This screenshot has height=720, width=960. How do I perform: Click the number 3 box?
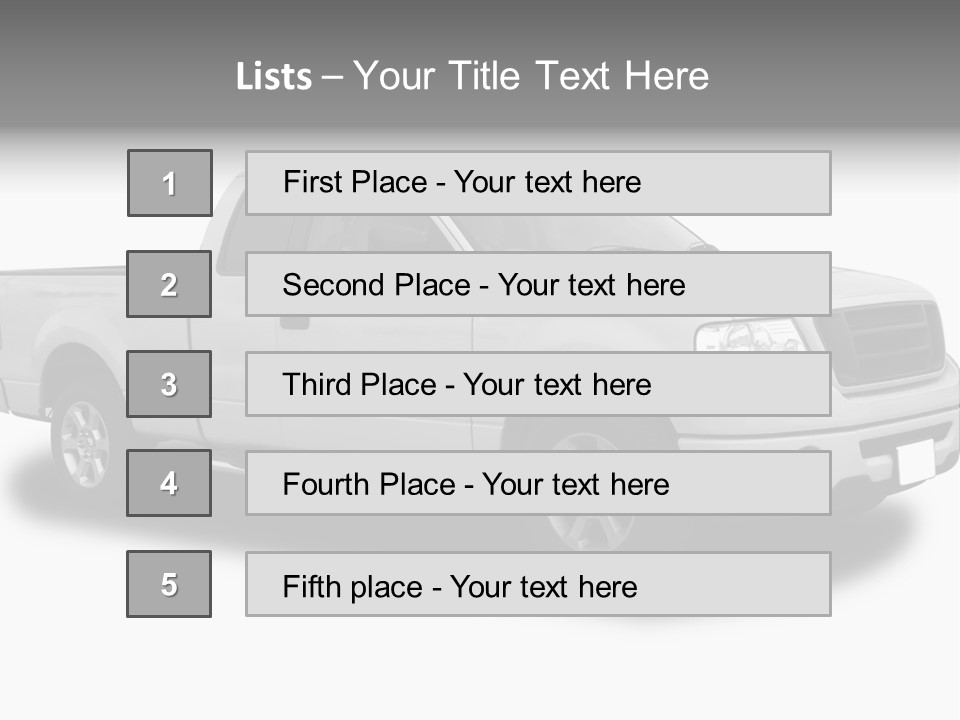pyautogui.click(x=169, y=384)
